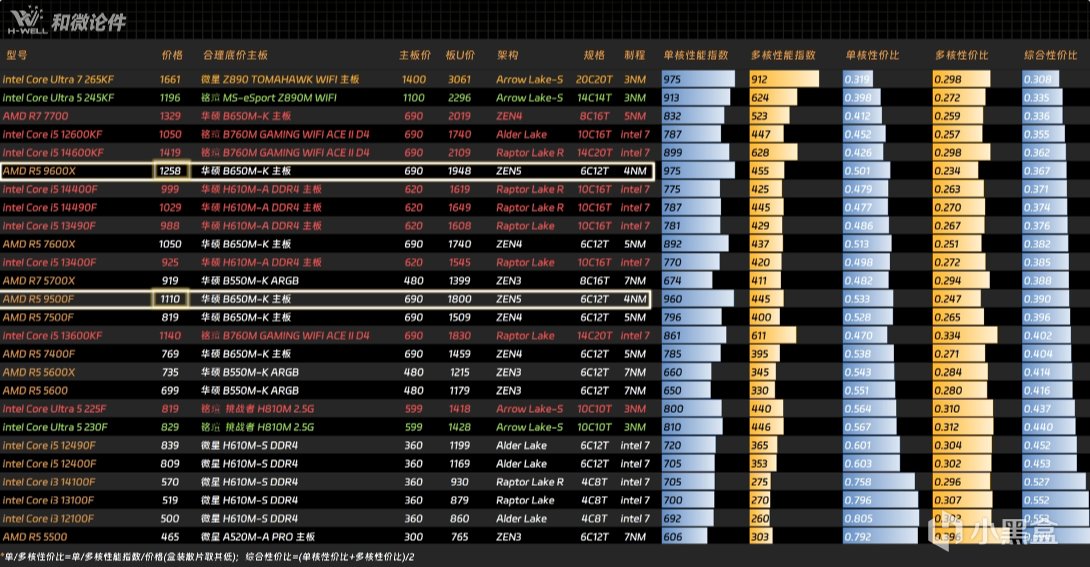Screen dimensions: 1090x567
Task: Click the AMD R5 5500 model name
Action: (35, 537)
